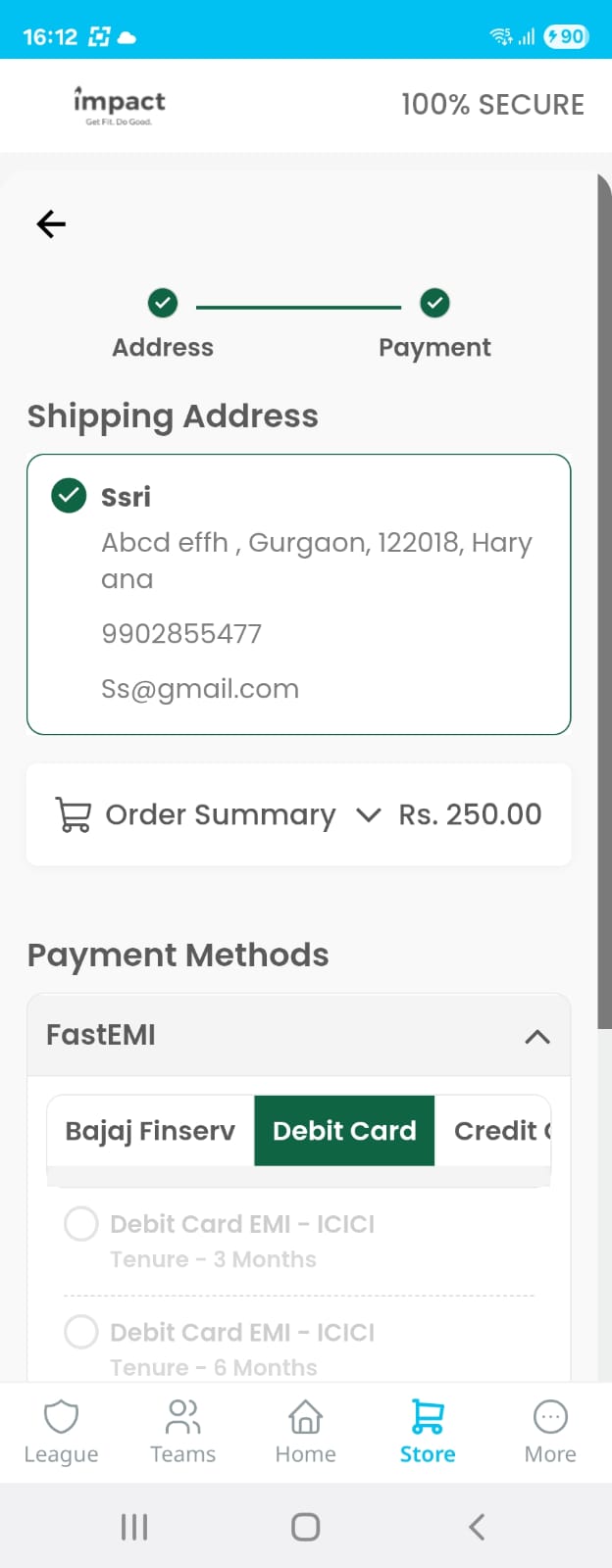Expand the Order Summary chevron
Viewport: 612px width, 1568px height.
[x=368, y=814]
